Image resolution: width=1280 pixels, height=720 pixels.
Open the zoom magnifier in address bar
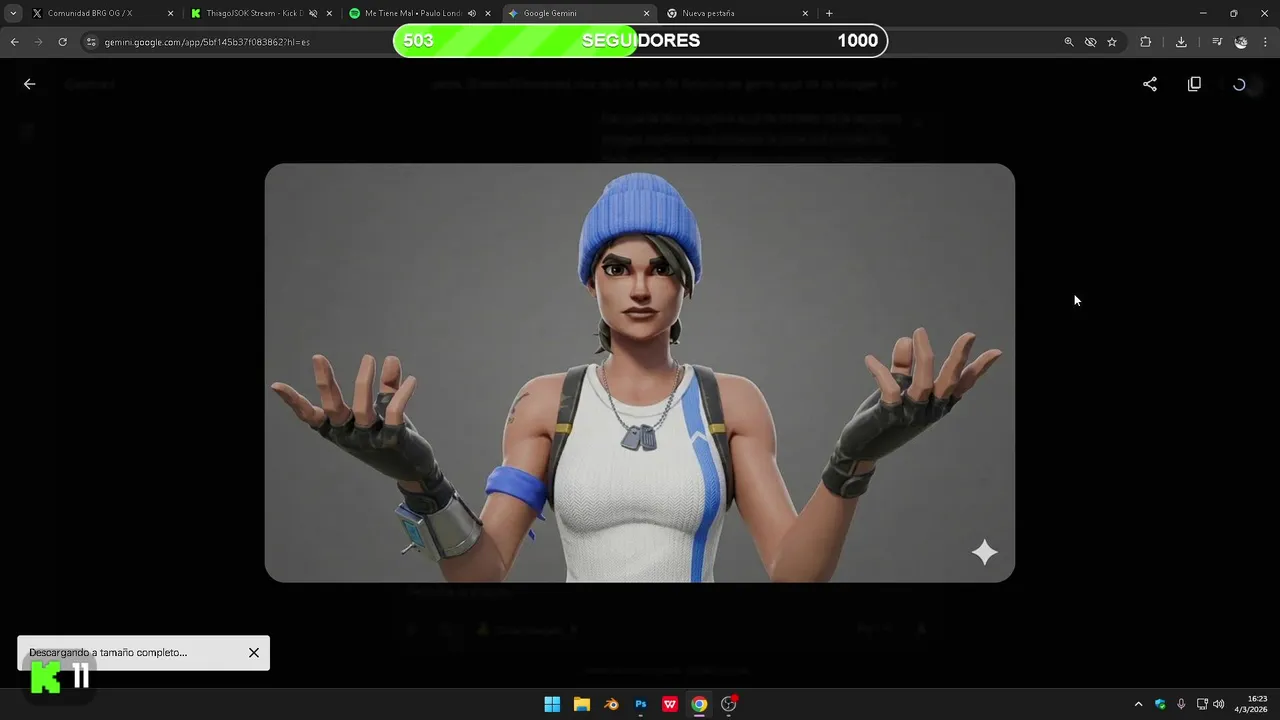[x=1069, y=42]
